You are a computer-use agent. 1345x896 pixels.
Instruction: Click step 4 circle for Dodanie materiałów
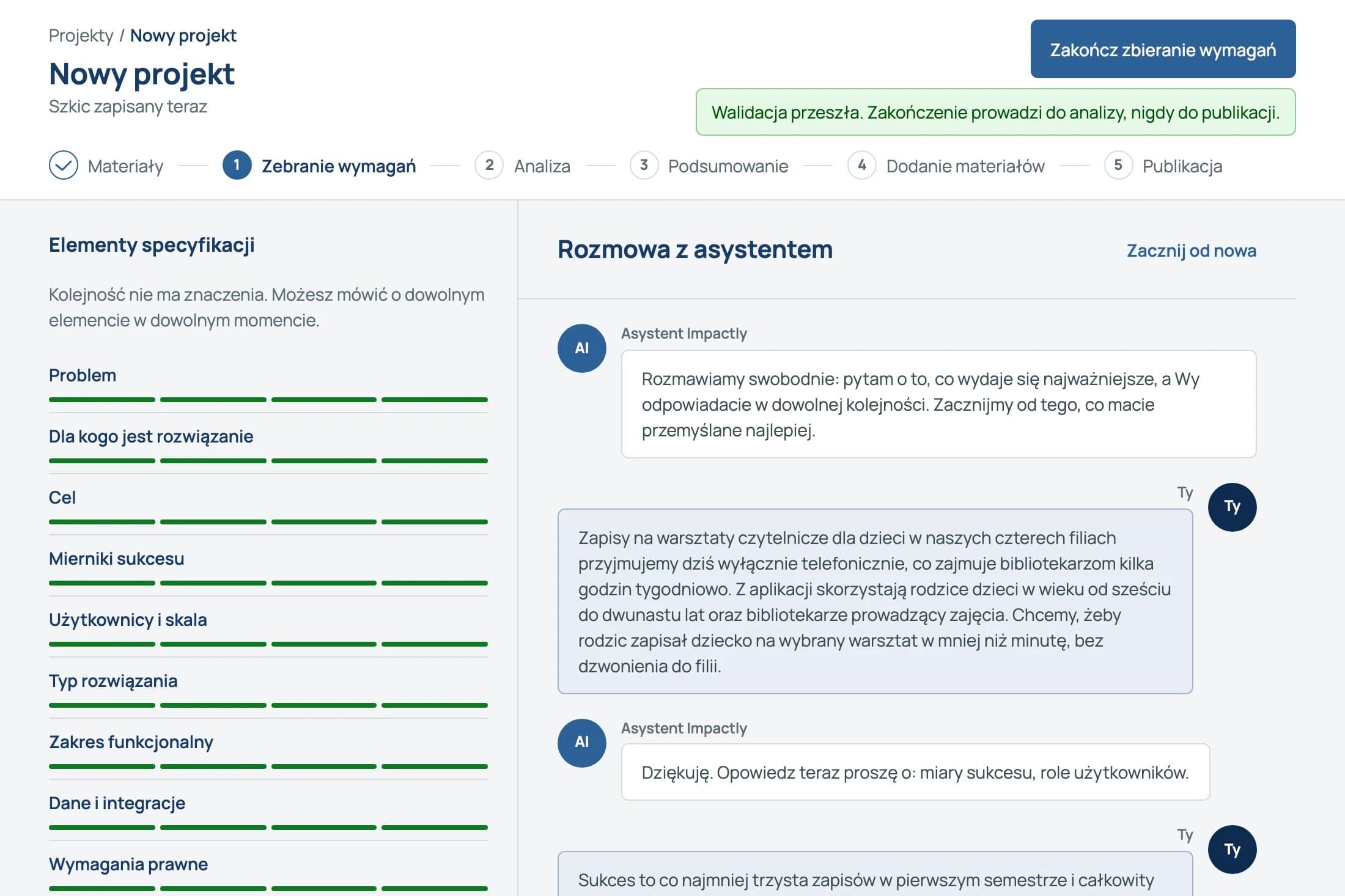click(x=862, y=165)
